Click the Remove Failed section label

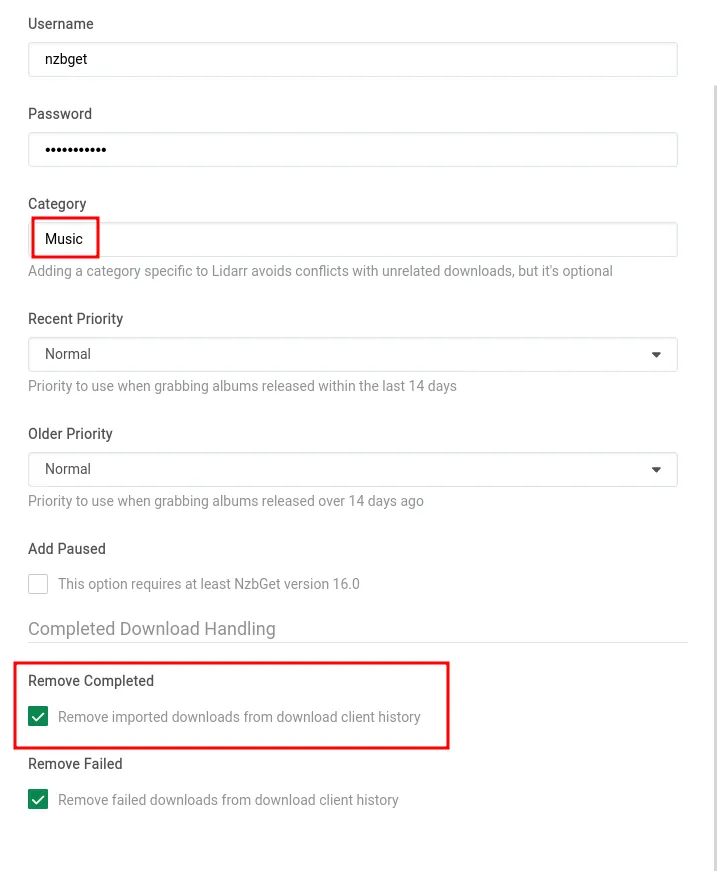(x=75, y=764)
